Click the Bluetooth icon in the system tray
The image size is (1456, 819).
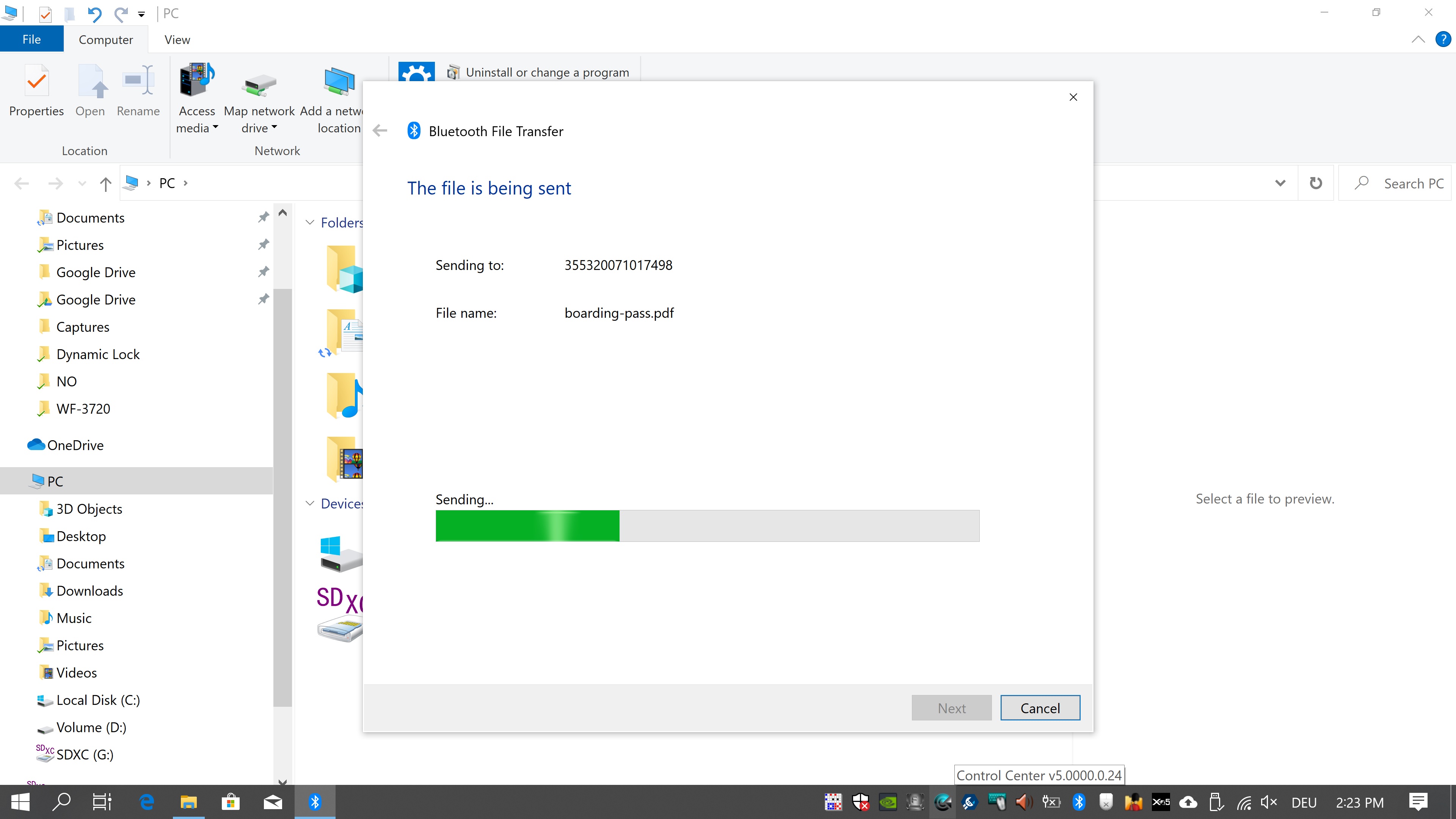(x=1078, y=802)
